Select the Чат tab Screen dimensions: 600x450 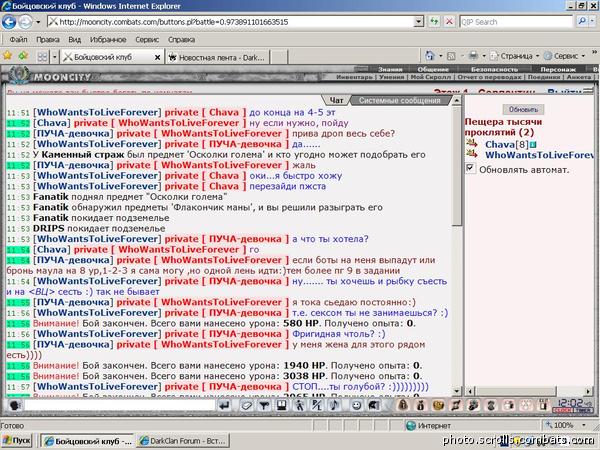click(336, 100)
